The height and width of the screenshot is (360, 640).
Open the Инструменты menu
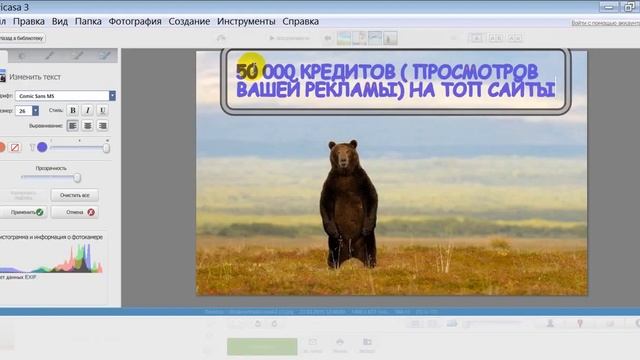pyautogui.click(x=246, y=21)
